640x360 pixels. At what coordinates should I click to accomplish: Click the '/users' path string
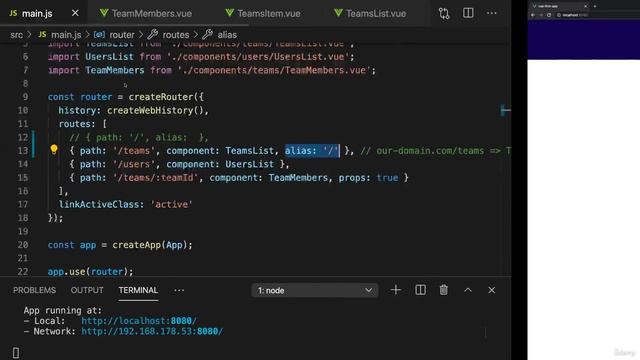pyautogui.click(x=134, y=164)
